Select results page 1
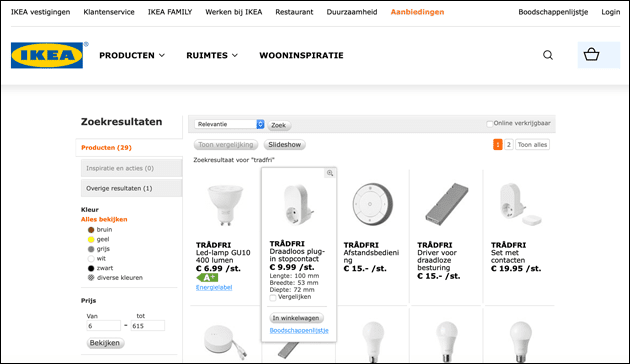 point(498,145)
